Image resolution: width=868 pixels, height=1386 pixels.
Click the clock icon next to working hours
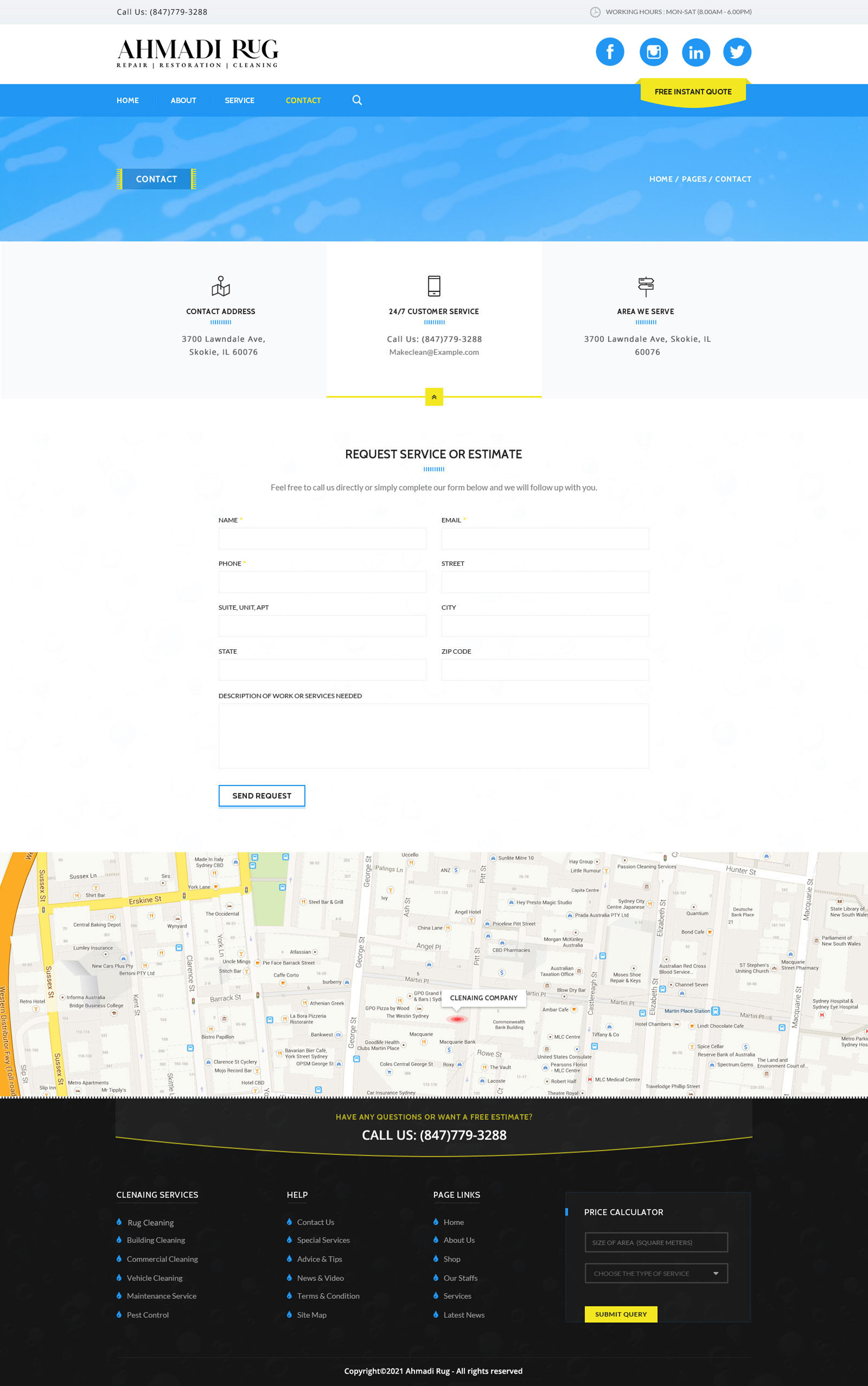pos(595,11)
